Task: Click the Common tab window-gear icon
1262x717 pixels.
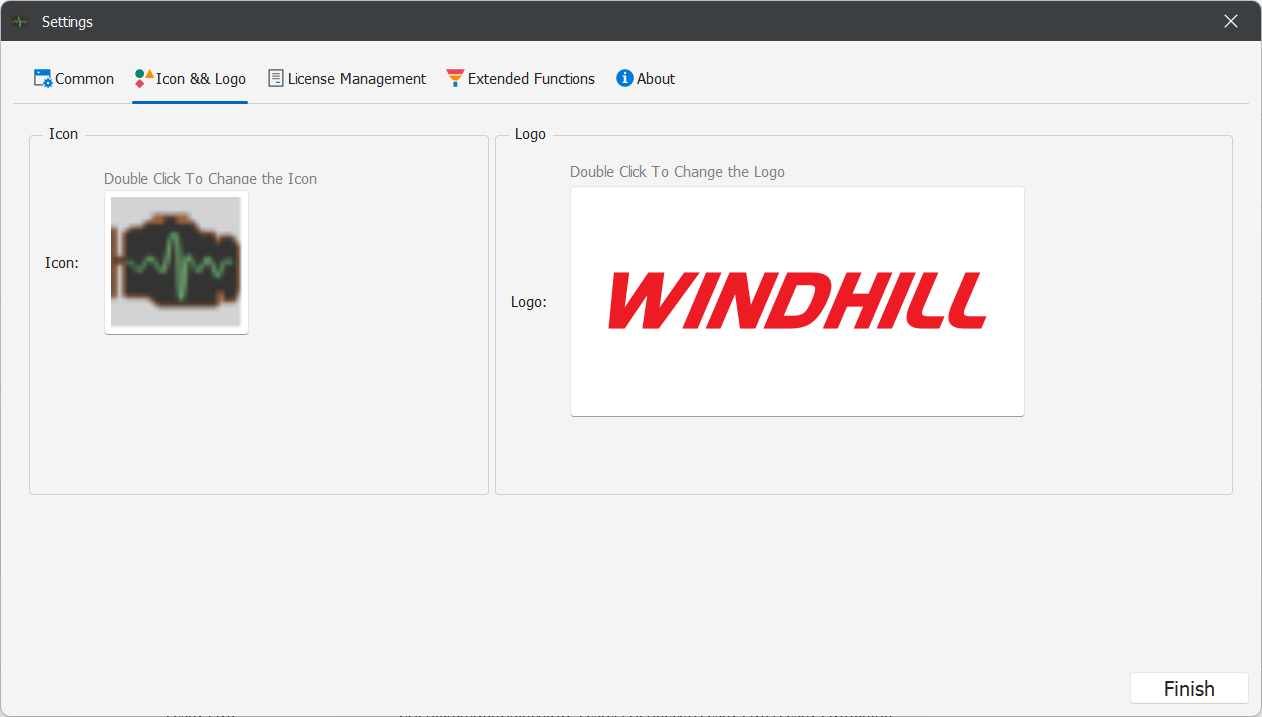Action: pos(43,79)
